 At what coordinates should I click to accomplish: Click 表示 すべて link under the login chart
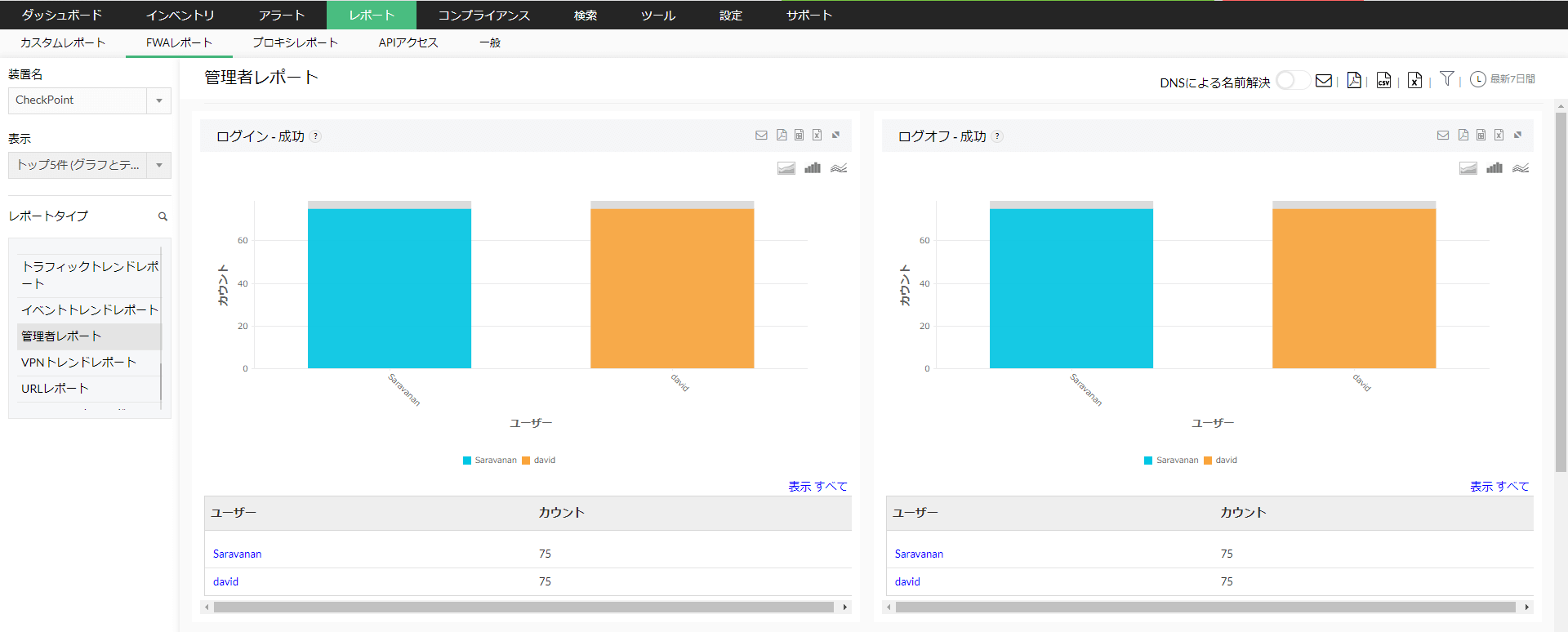(x=817, y=486)
